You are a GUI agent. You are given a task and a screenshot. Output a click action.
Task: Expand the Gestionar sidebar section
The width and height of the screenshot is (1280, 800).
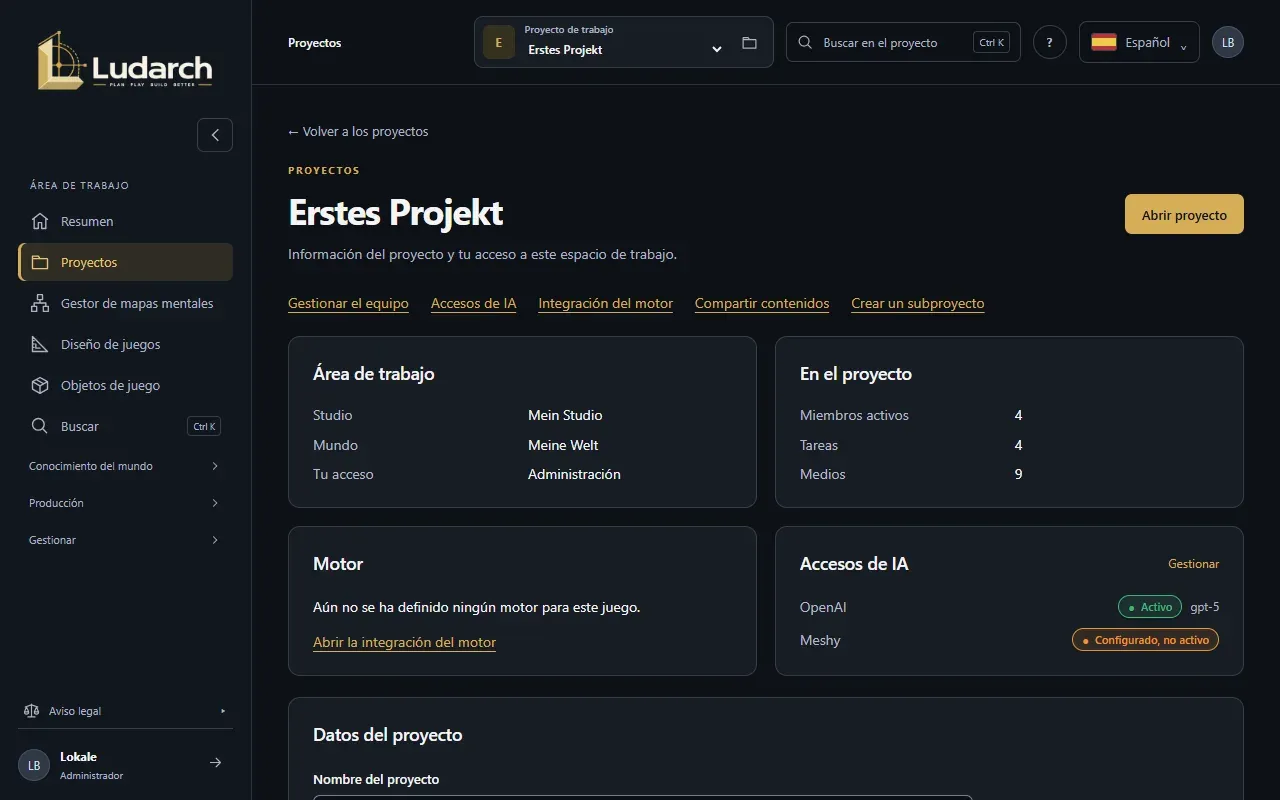coord(125,540)
